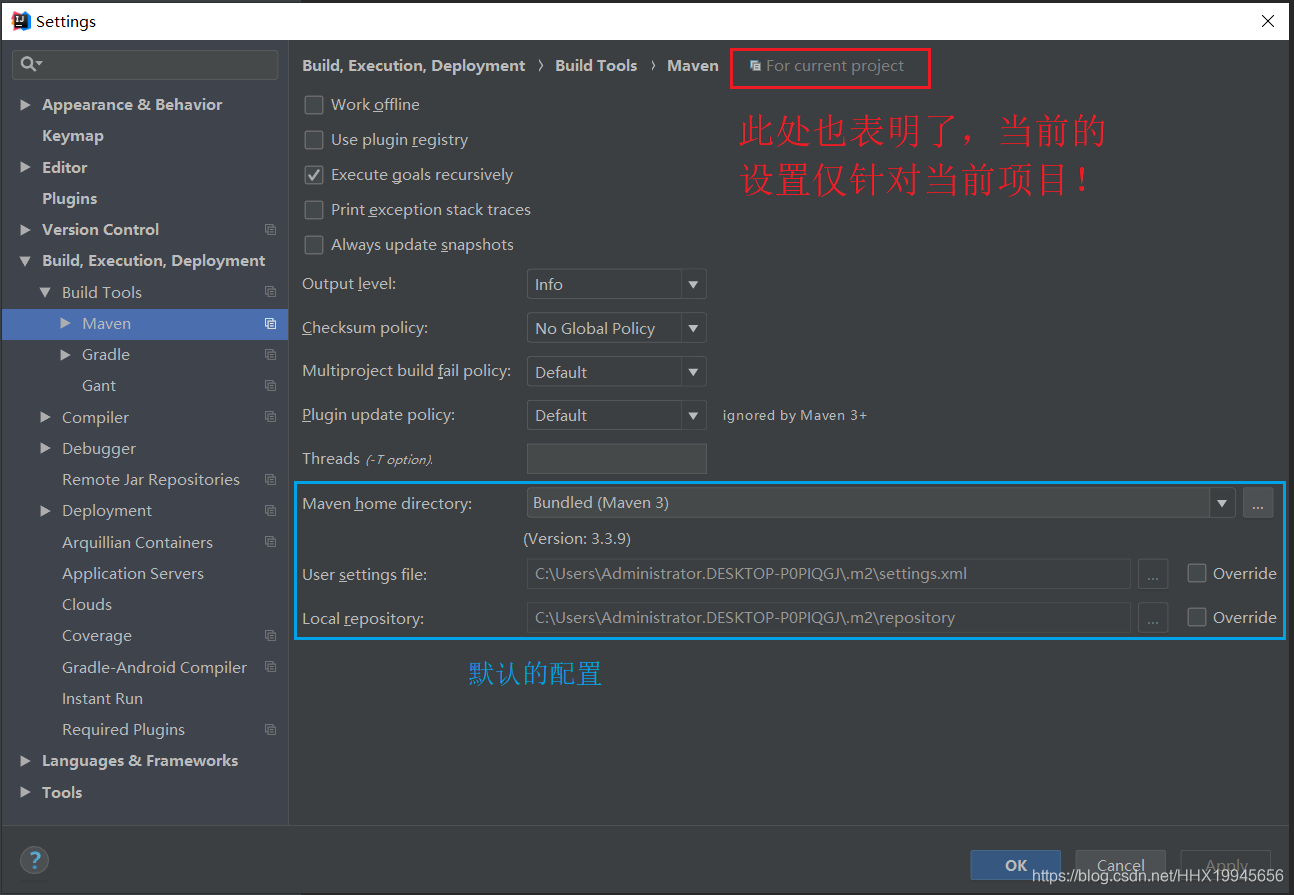The width and height of the screenshot is (1294, 895).
Task: Click the Build, Execution, Deployment breadcrumb
Action: (414, 66)
